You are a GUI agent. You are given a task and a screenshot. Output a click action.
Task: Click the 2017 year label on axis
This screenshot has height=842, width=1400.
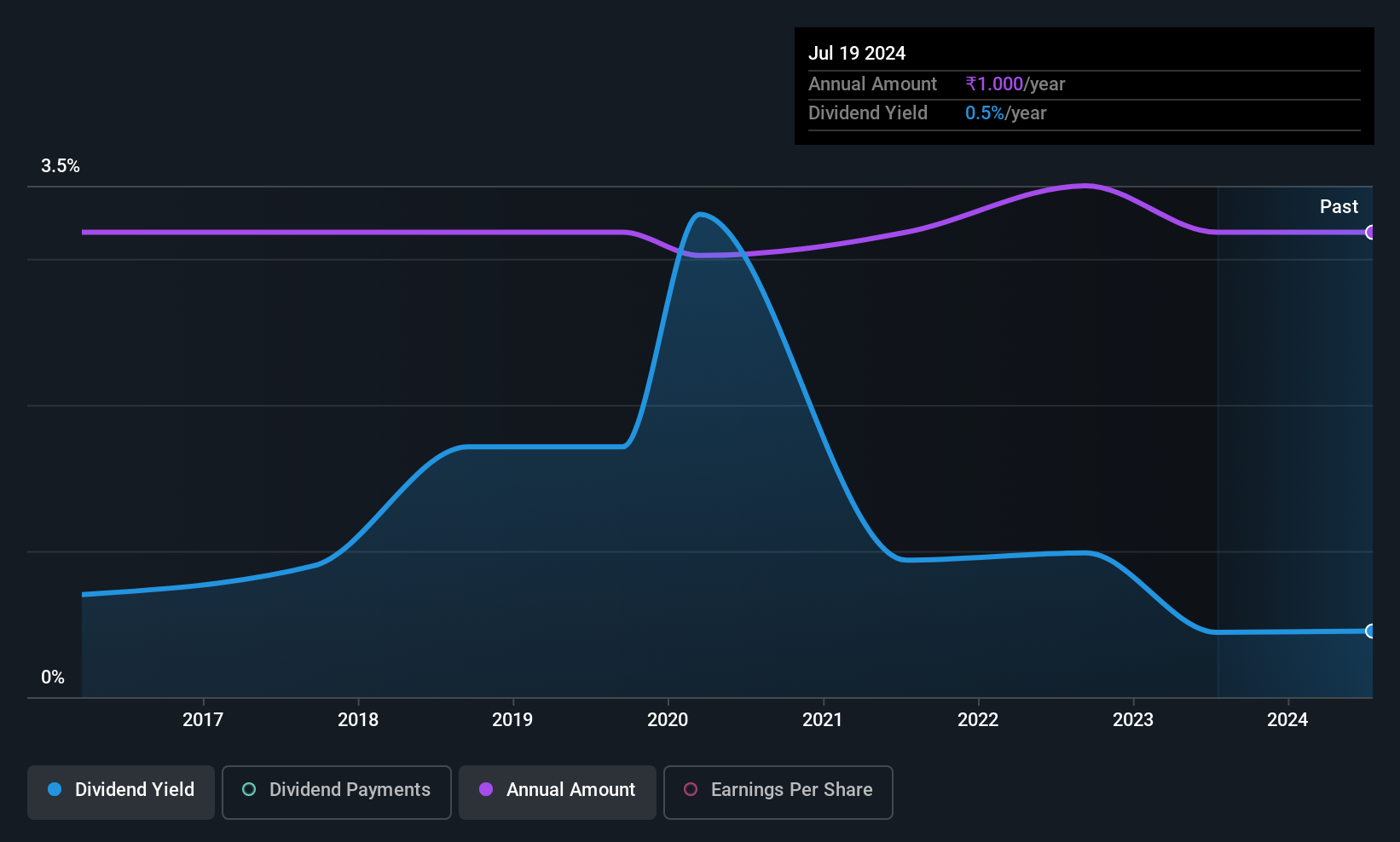pyautogui.click(x=203, y=719)
